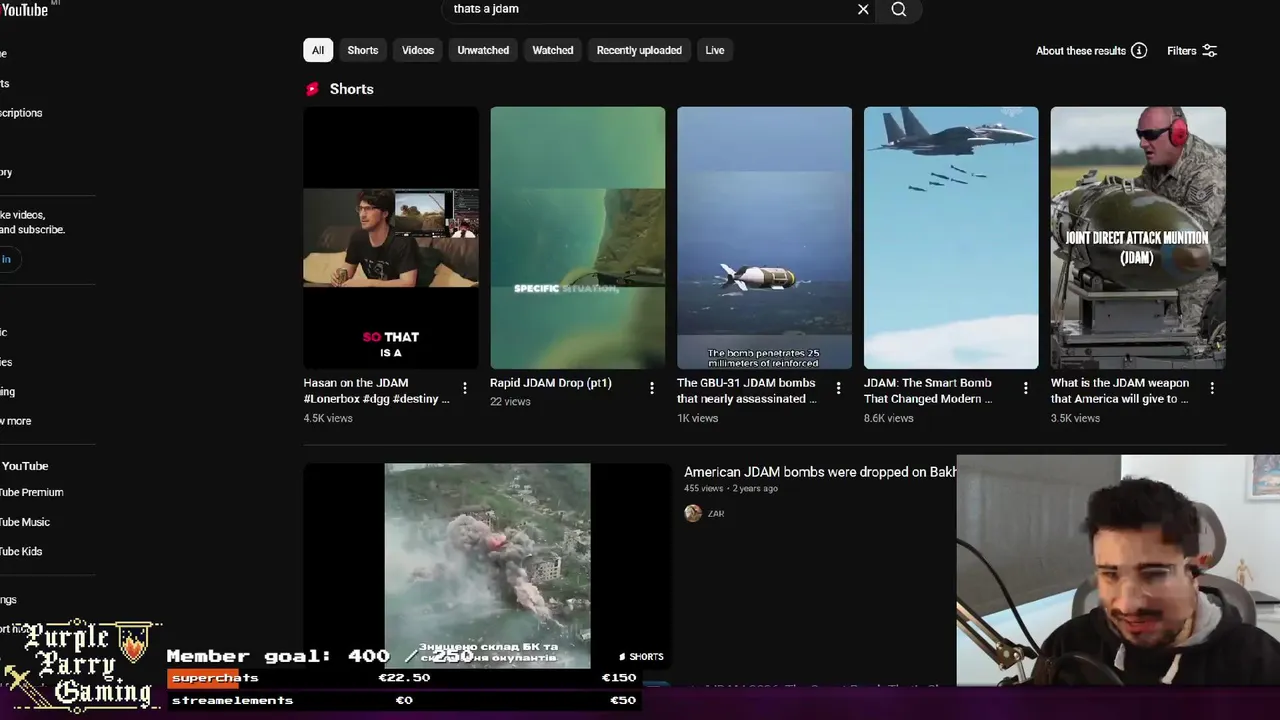1280x720 pixels.
Task: Select the Unwatched filter chip
Action: [x=483, y=50]
